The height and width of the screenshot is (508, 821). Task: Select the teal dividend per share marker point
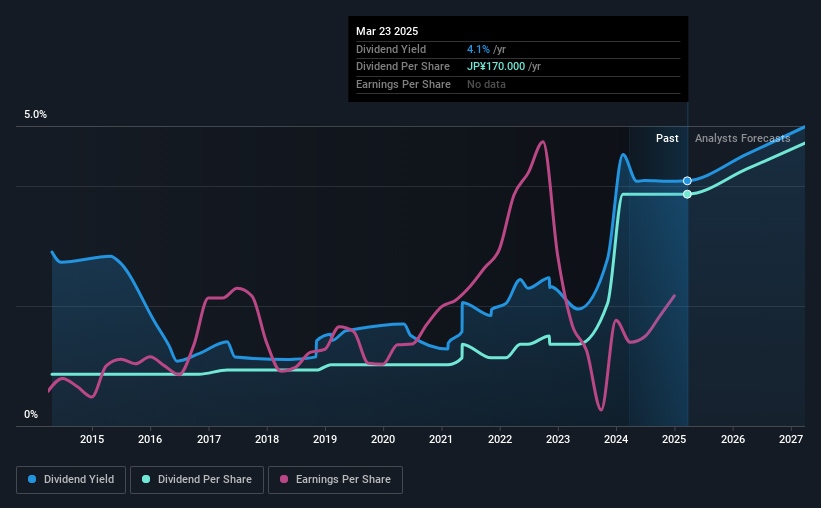(687, 194)
